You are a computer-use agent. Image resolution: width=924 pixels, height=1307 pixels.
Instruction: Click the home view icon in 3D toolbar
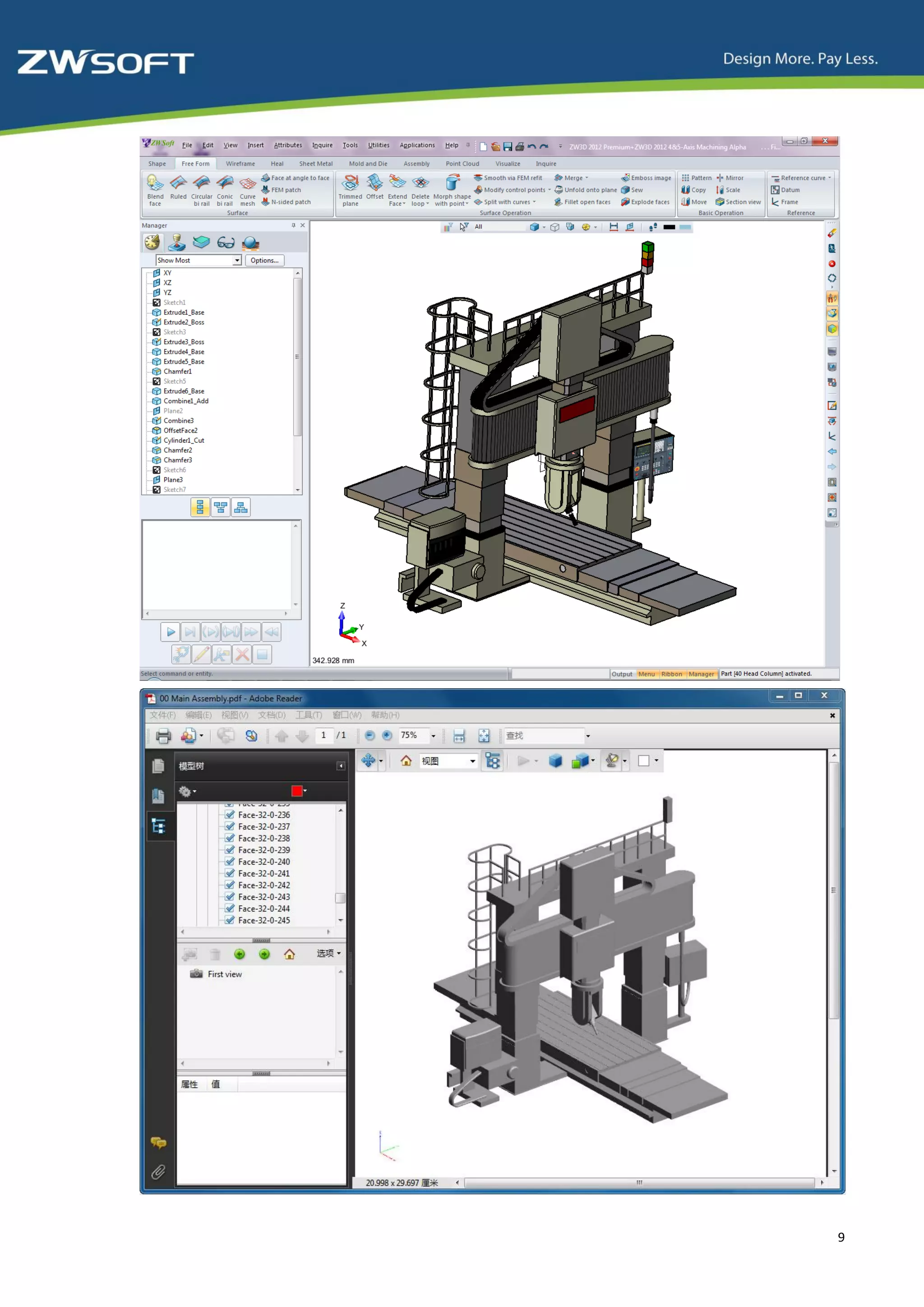406,761
